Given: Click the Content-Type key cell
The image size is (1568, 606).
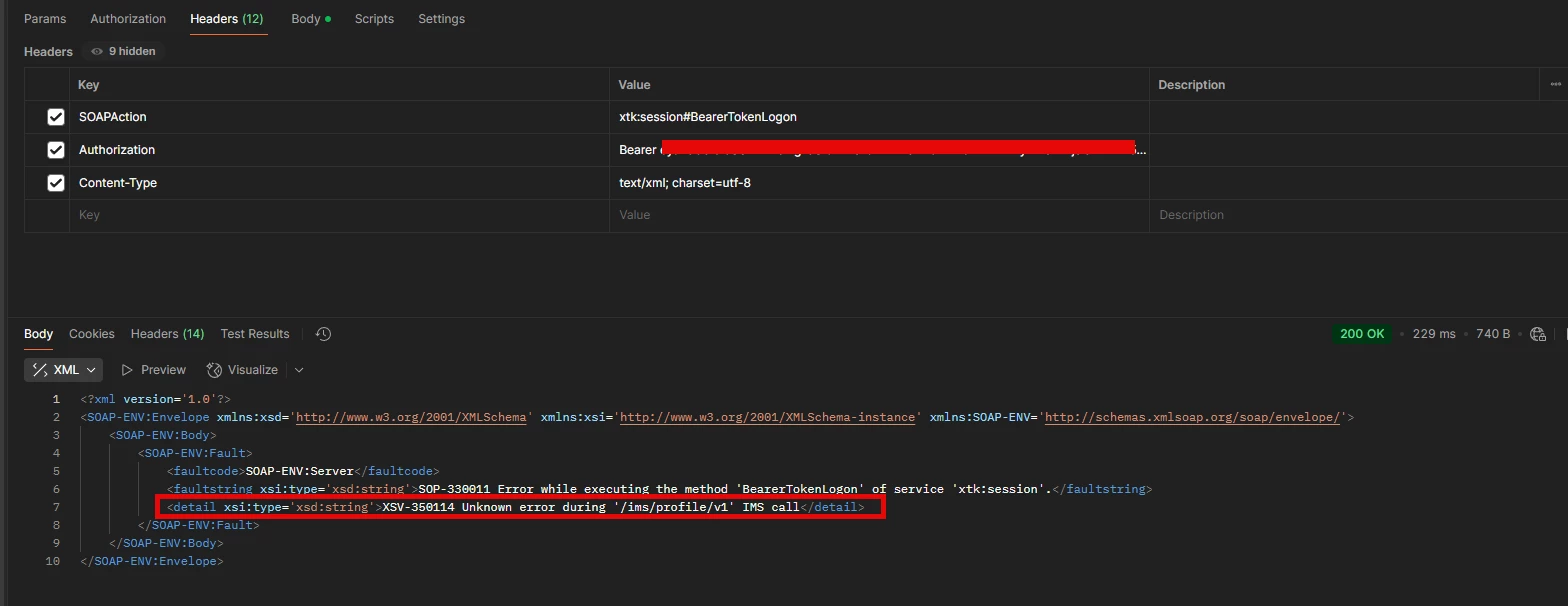Looking at the screenshot, I should point(339,183).
